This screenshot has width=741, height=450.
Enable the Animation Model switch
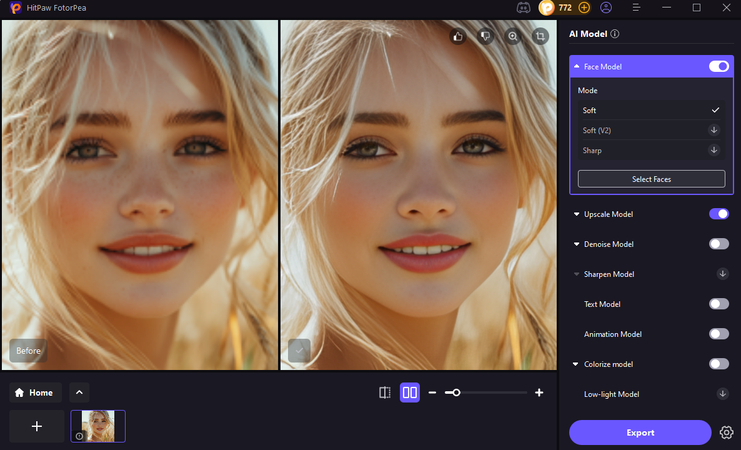(719, 334)
